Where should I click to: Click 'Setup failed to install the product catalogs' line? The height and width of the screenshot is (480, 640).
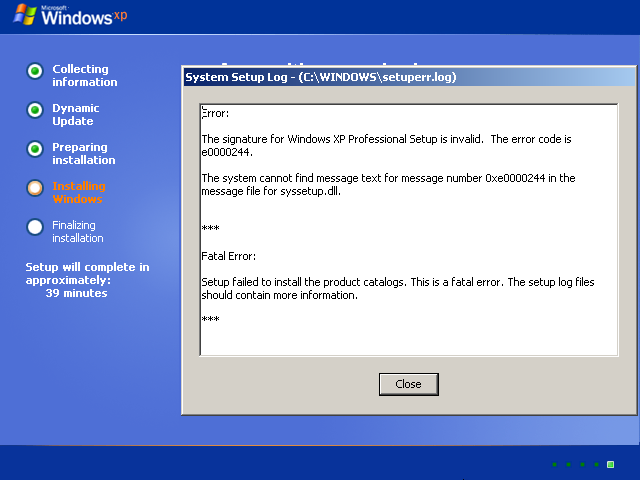point(398,282)
